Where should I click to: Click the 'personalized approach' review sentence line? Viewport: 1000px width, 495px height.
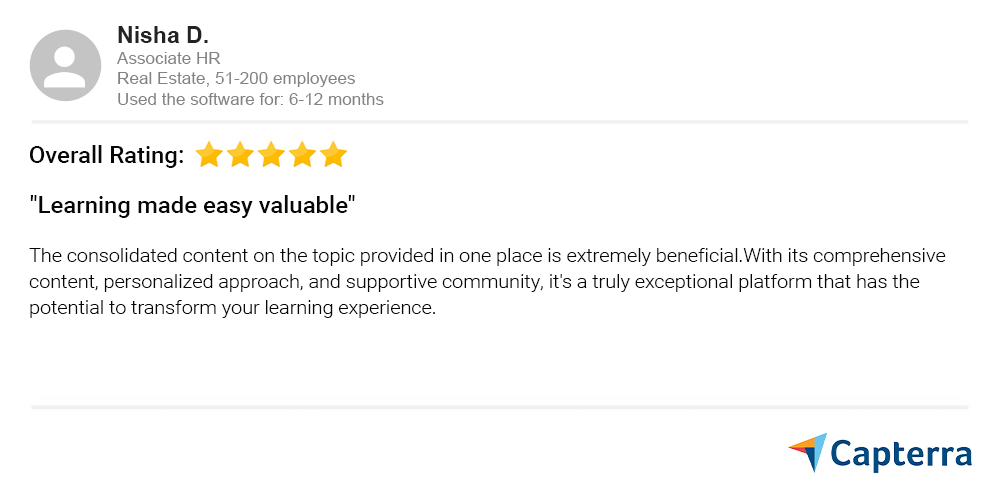[474, 281]
